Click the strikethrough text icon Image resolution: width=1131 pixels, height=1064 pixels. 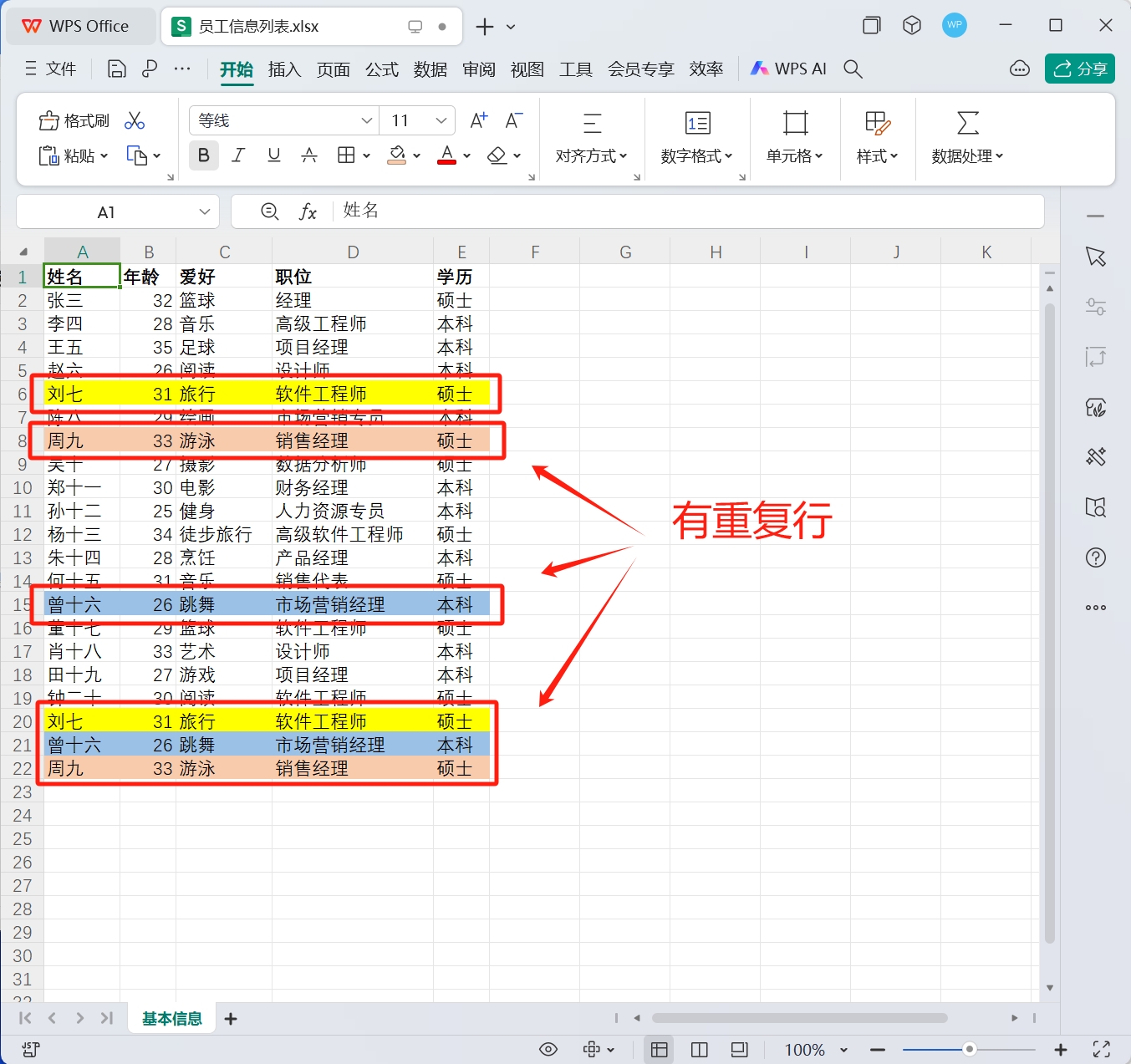309,155
